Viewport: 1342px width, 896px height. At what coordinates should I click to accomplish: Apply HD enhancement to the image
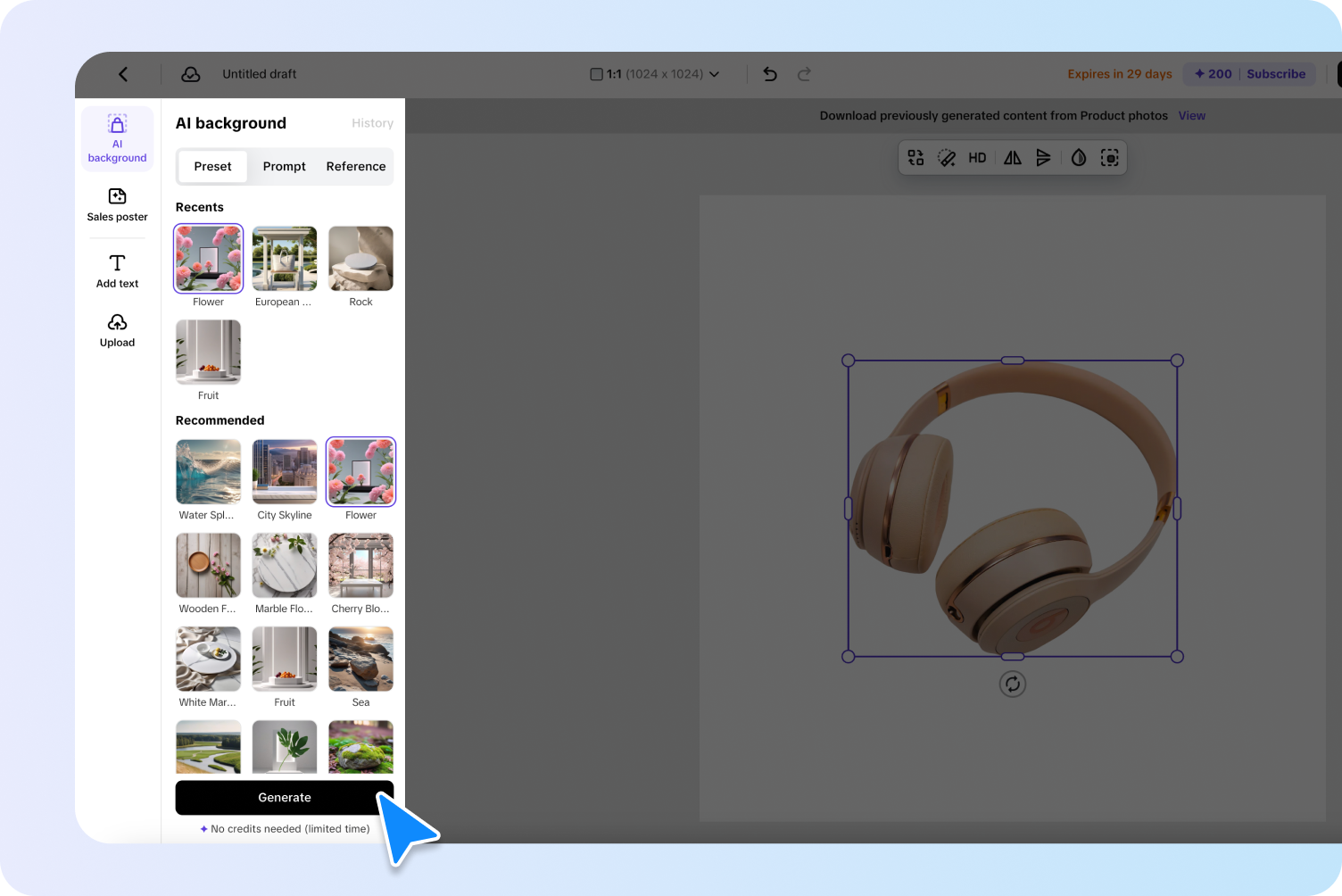click(977, 157)
